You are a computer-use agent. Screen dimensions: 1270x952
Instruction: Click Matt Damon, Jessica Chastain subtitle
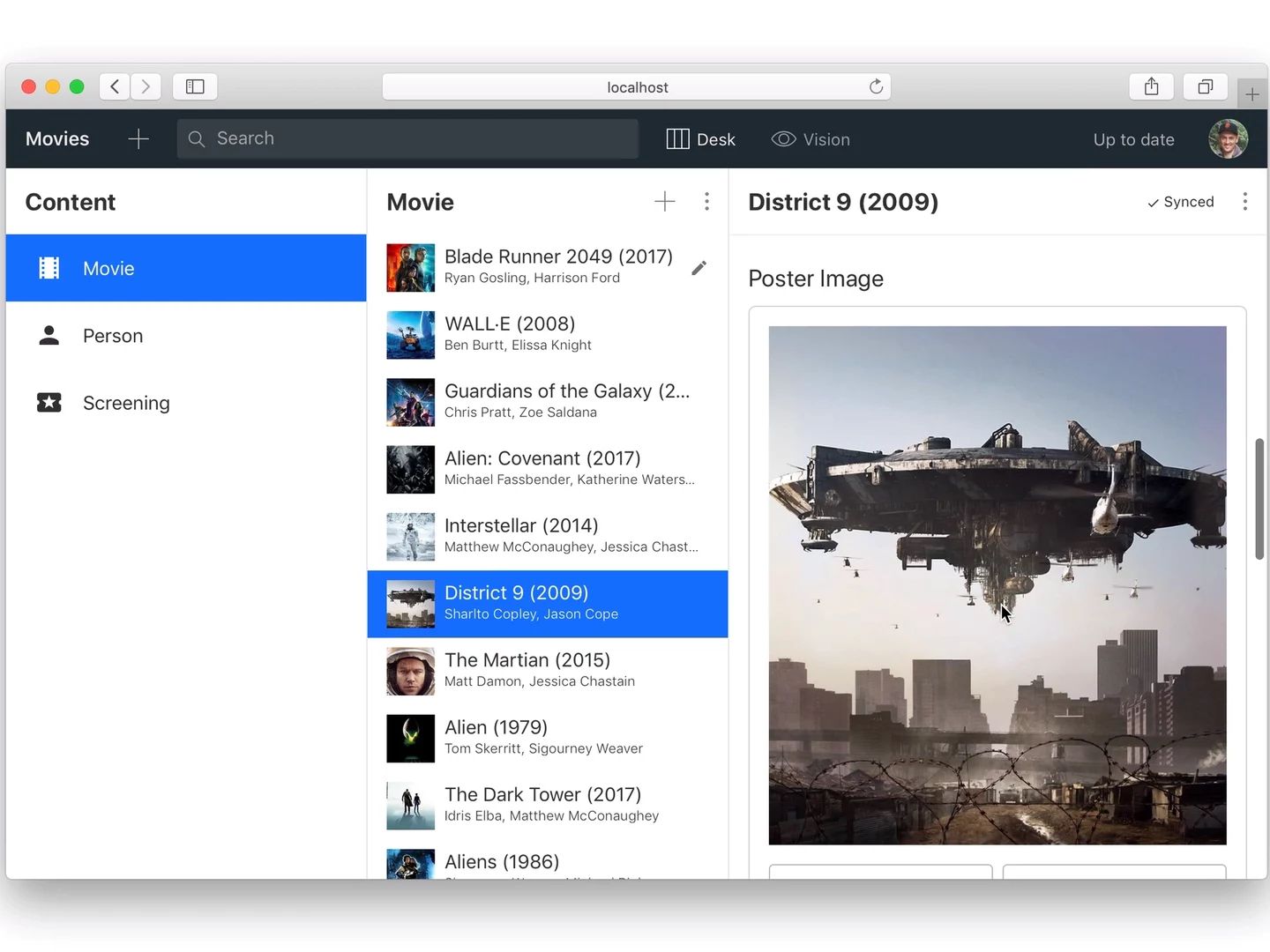[x=540, y=681]
